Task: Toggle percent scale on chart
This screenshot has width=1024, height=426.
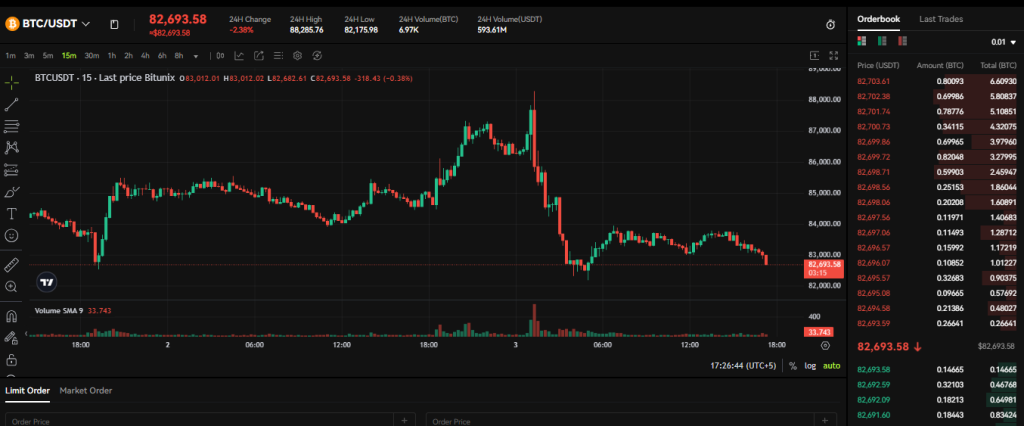Action: [x=793, y=366]
